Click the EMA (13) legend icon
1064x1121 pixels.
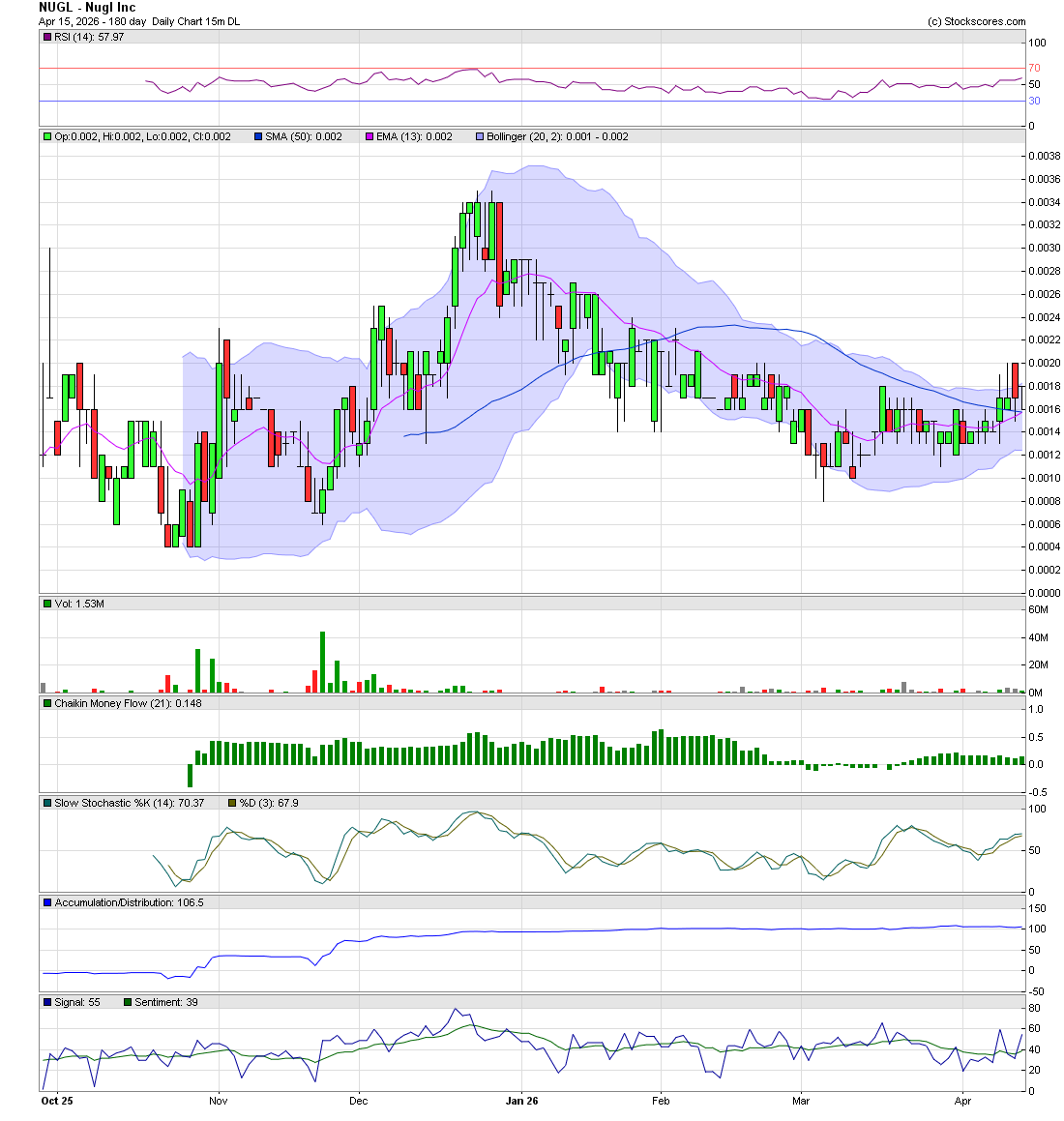367,136
